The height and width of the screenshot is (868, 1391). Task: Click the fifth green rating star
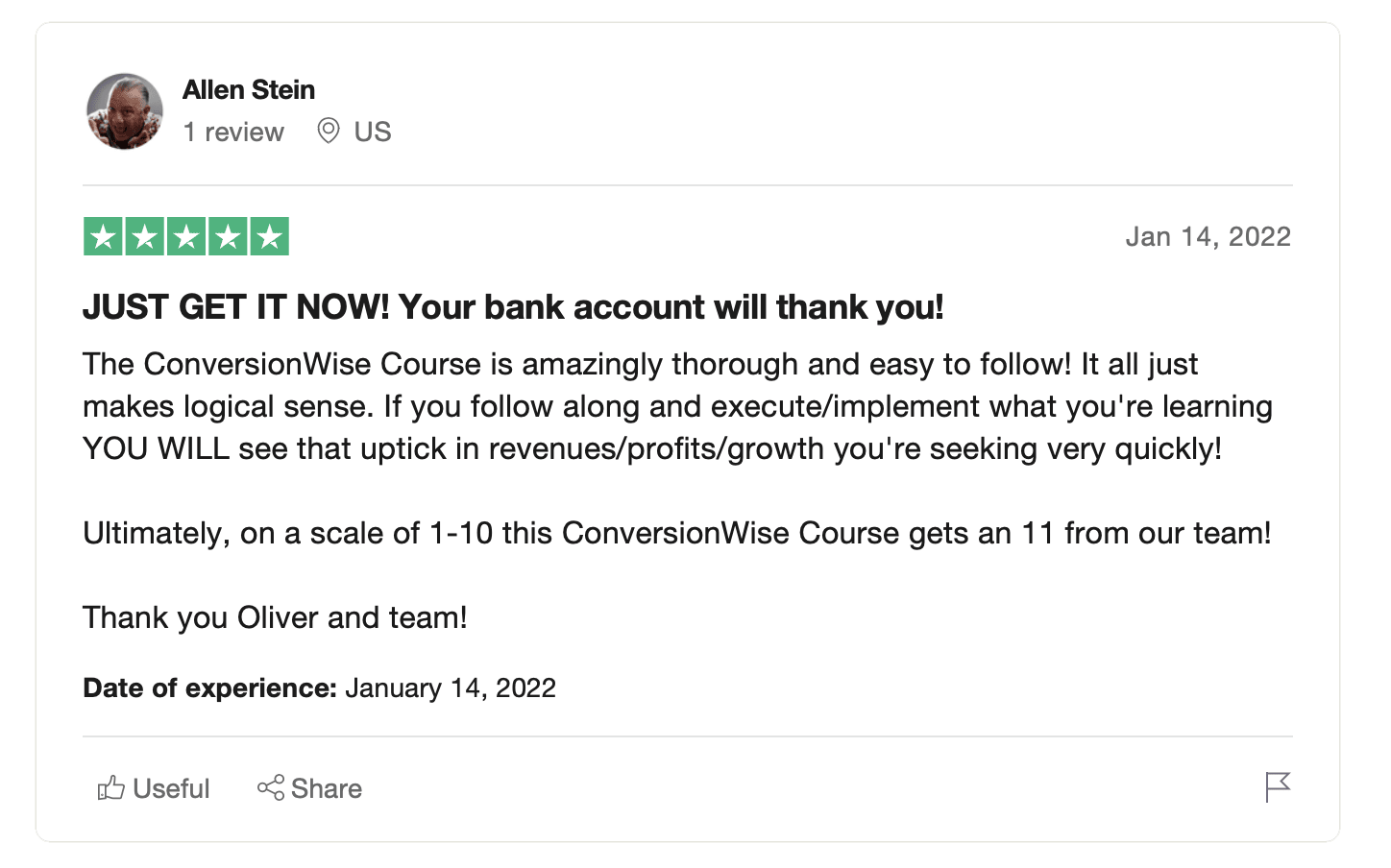[x=270, y=237]
